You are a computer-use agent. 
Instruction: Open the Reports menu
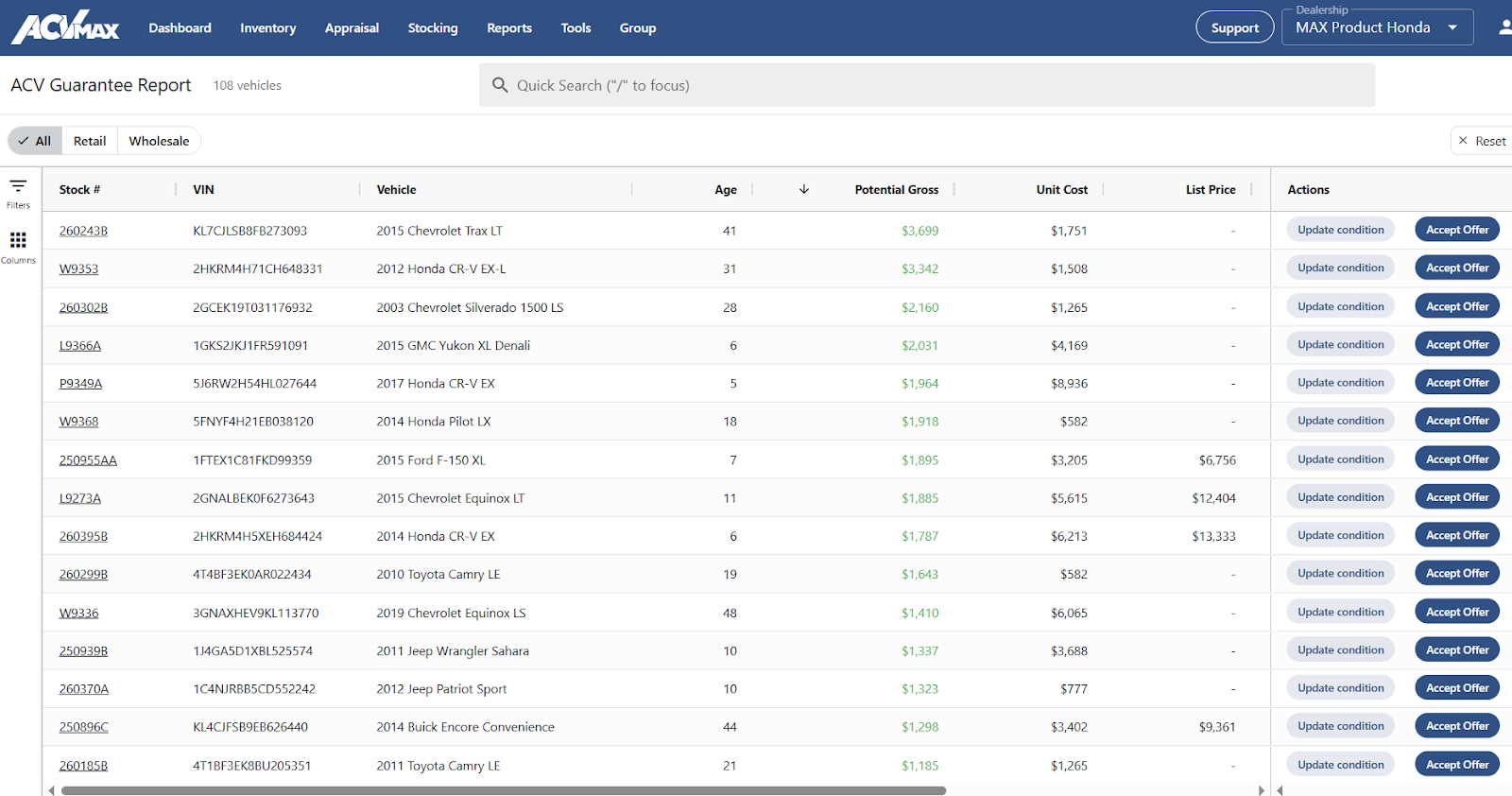[509, 27]
